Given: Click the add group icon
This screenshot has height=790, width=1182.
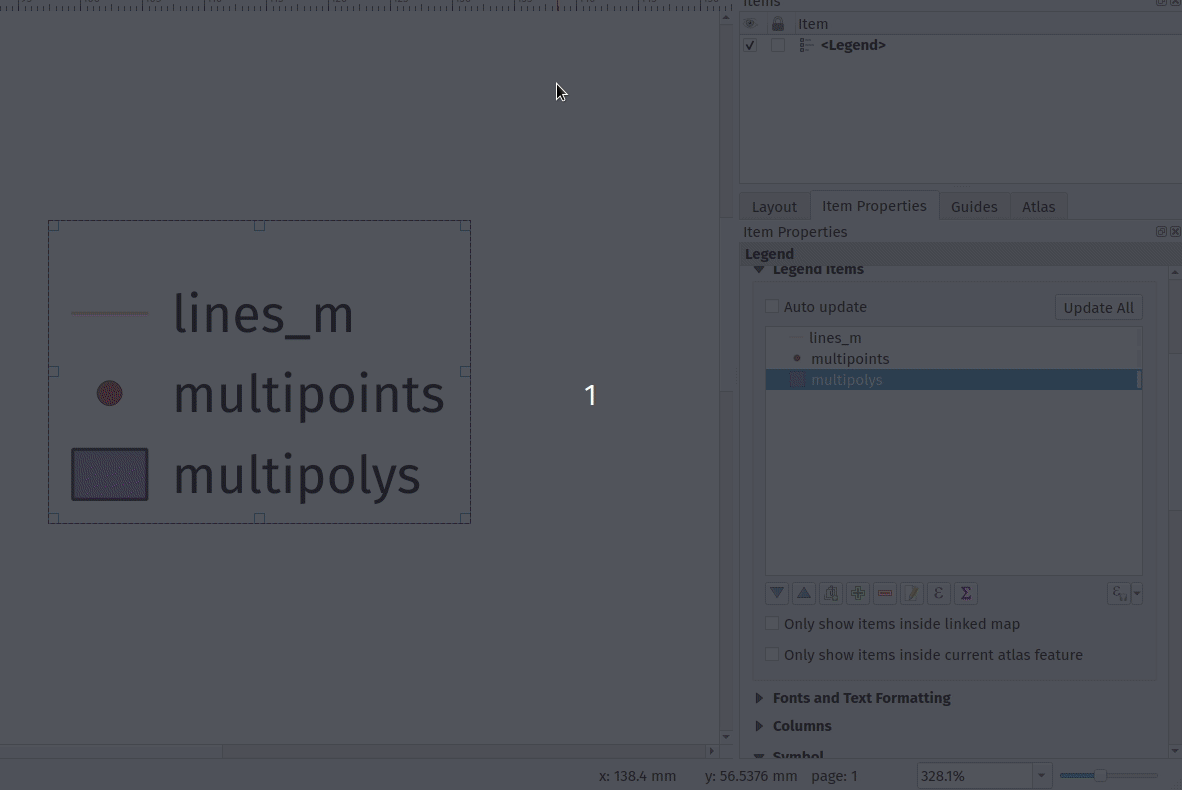Looking at the screenshot, I should 831,593.
